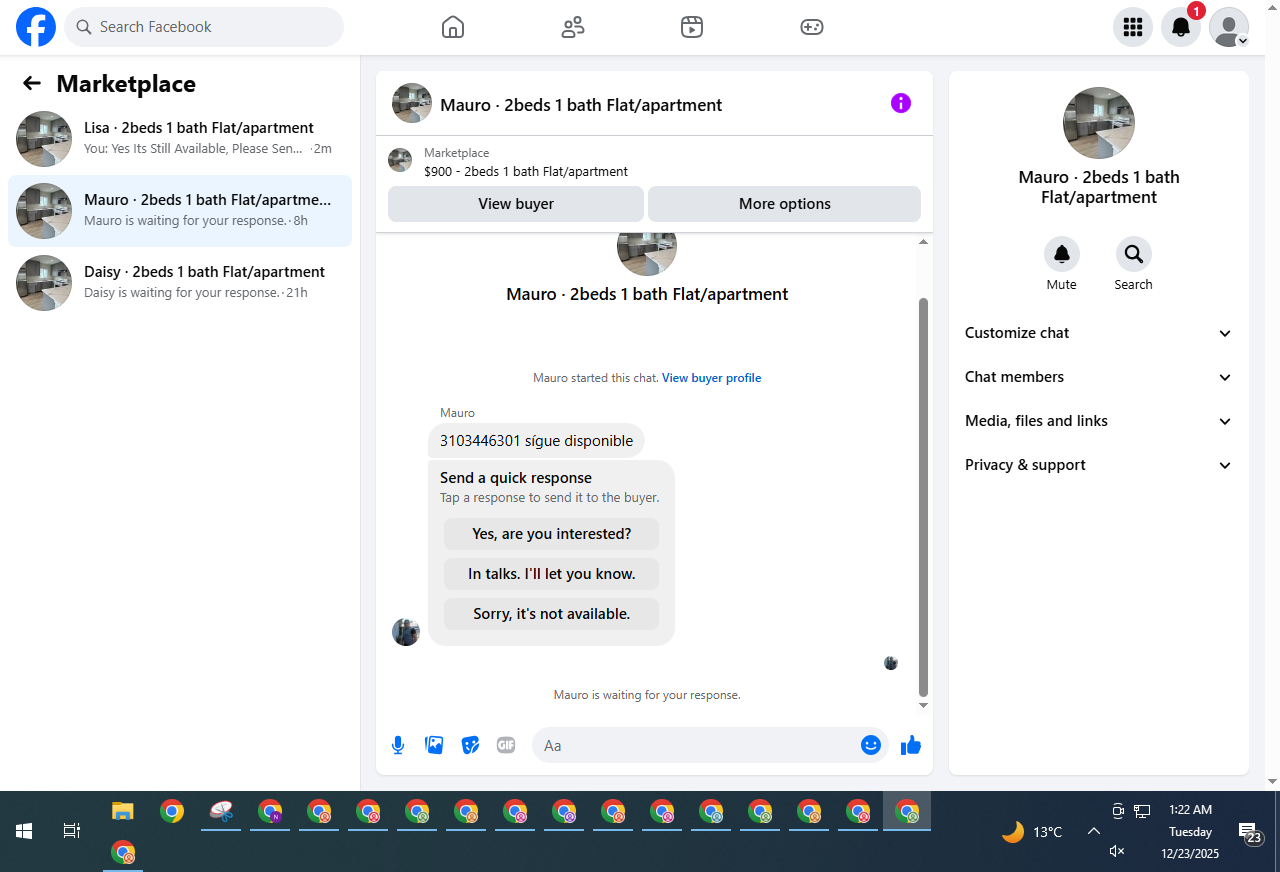The width and height of the screenshot is (1280, 872).
Task: Send quick response "In talks. I'll let you know."
Action: coord(552,574)
